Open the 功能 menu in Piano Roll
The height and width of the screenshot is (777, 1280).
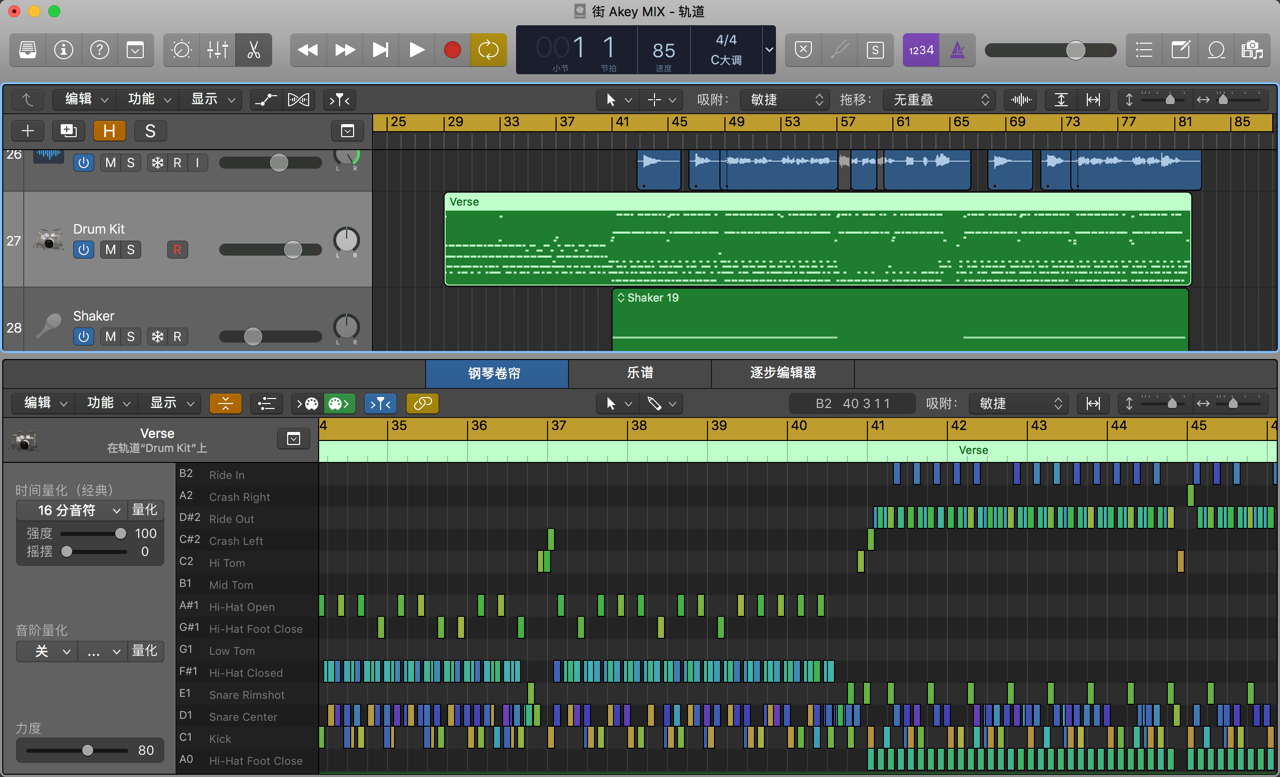105,403
